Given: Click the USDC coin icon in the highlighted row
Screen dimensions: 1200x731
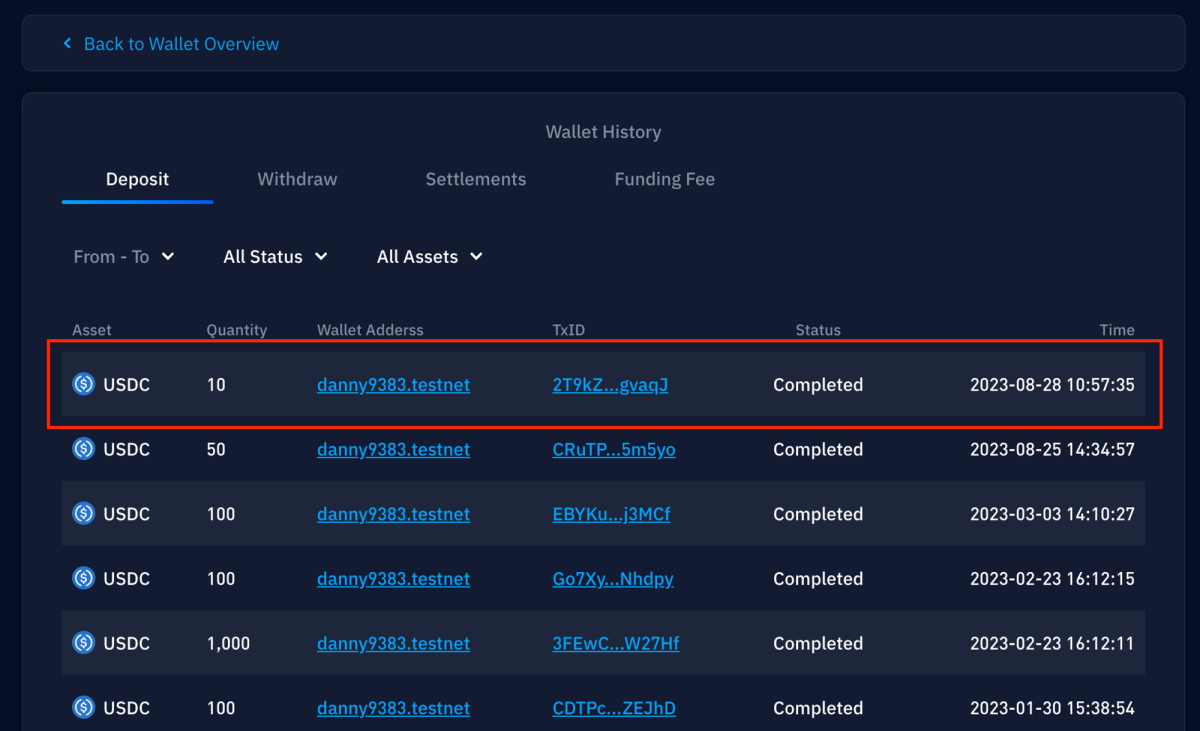Looking at the screenshot, I should point(83,384).
